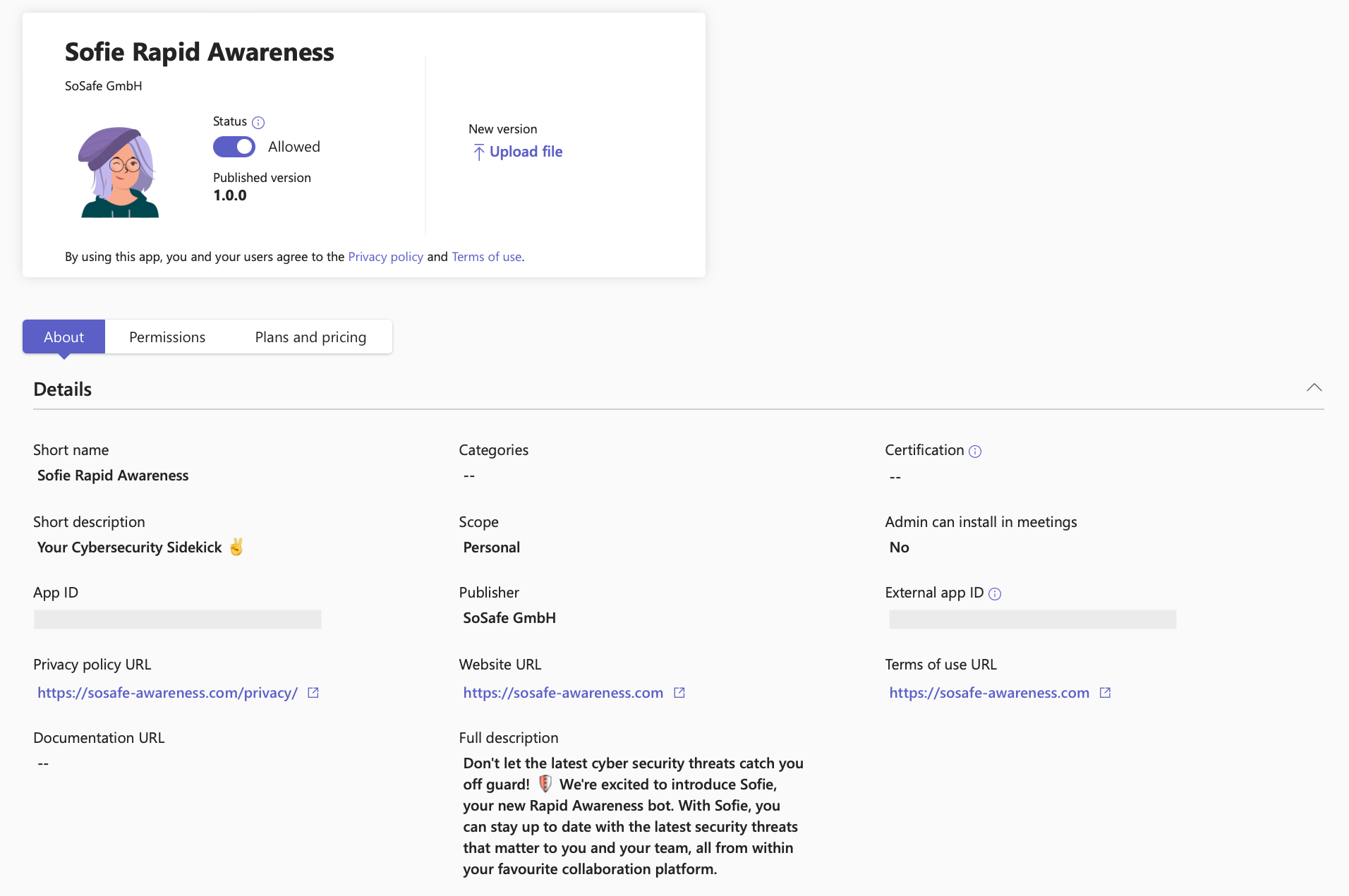Toggle the Allowed status switch off
The width and height of the screenshot is (1349, 896).
(234, 147)
